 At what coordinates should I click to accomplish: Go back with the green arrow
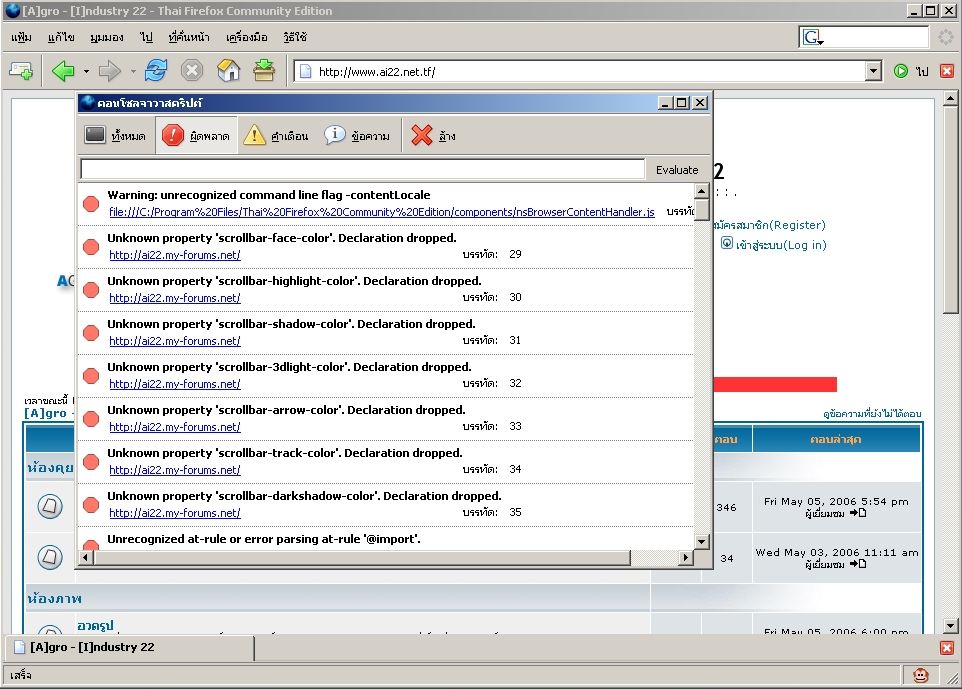point(63,71)
